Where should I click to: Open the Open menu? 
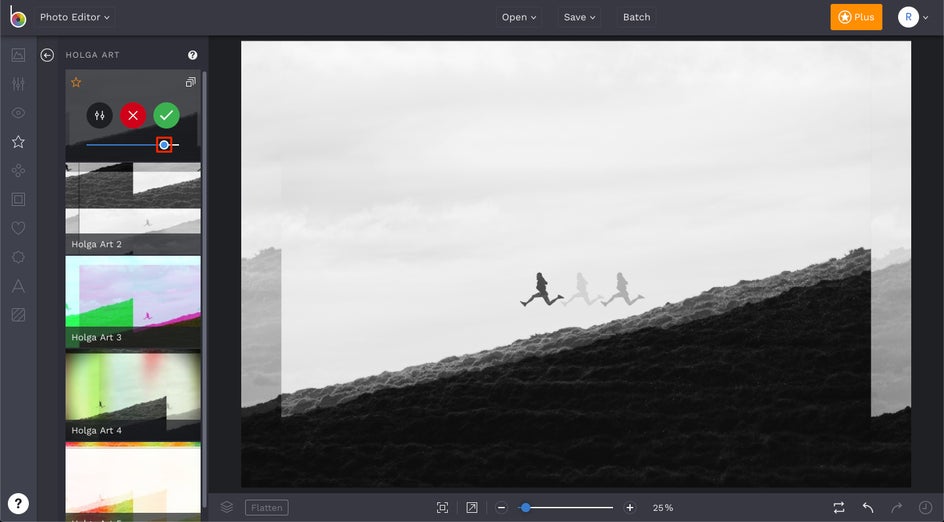518,17
